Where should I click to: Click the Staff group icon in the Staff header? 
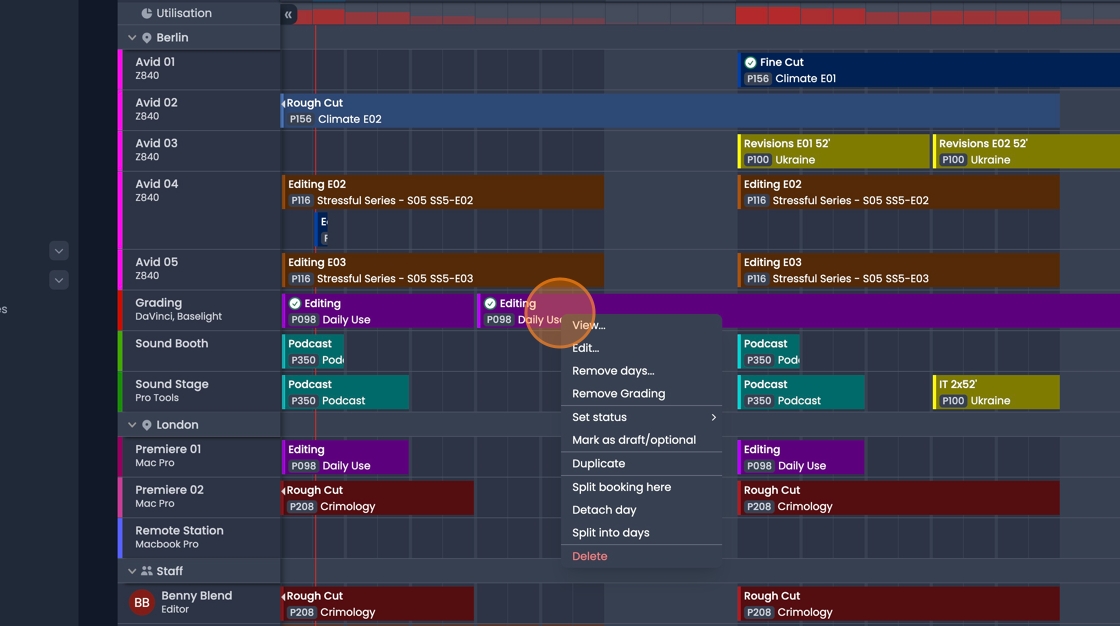coord(147,571)
